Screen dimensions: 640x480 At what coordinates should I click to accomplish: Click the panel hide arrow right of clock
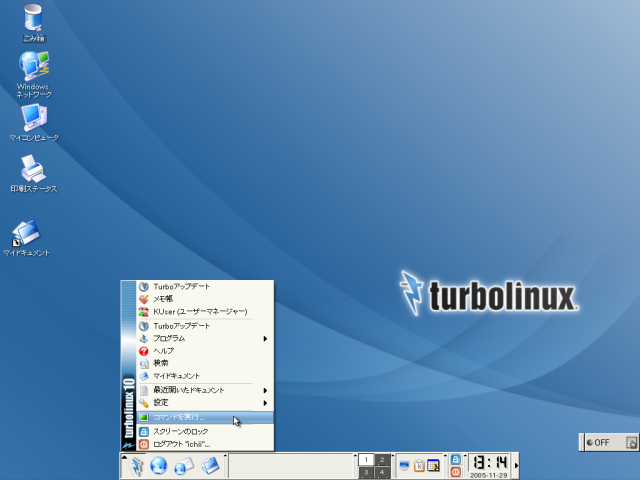(516, 466)
